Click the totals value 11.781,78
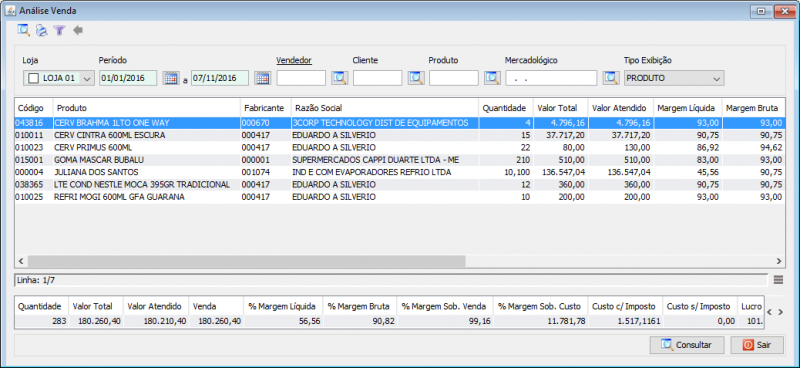This screenshot has width=800, height=368. point(565,321)
